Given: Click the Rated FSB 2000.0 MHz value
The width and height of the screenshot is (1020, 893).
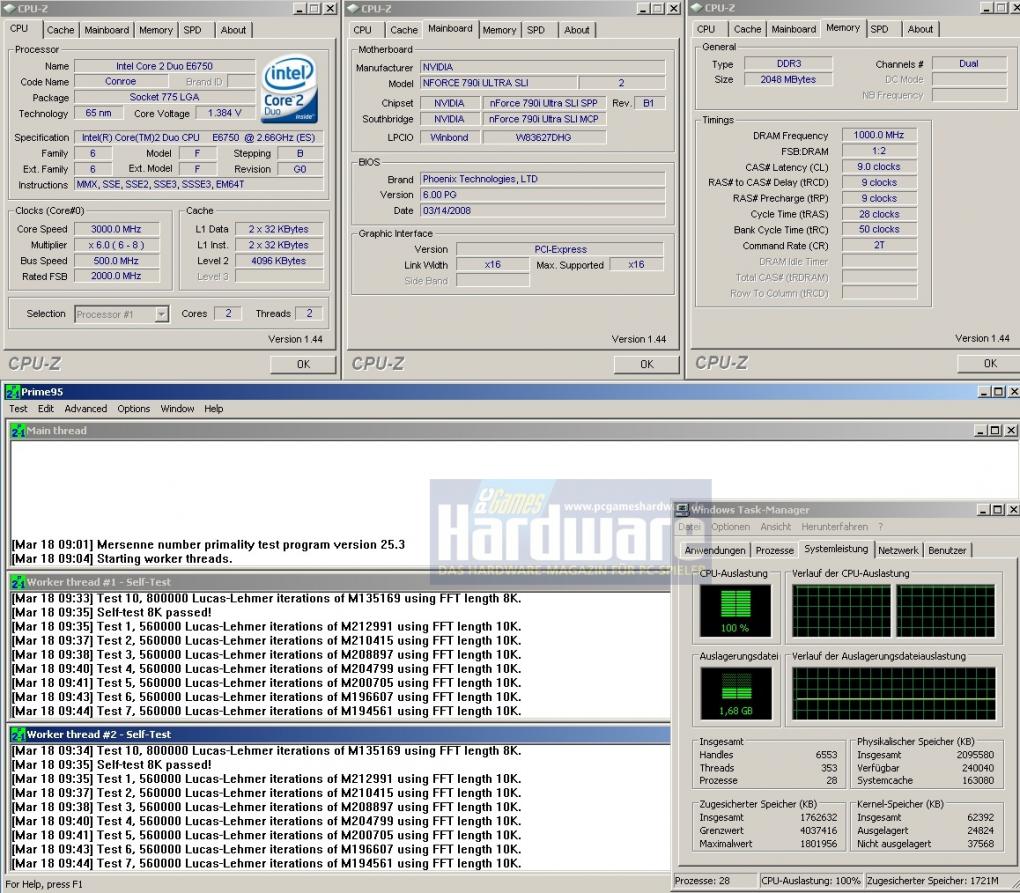Looking at the screenshot, I should pyautogui.click(x=116, y=276).
